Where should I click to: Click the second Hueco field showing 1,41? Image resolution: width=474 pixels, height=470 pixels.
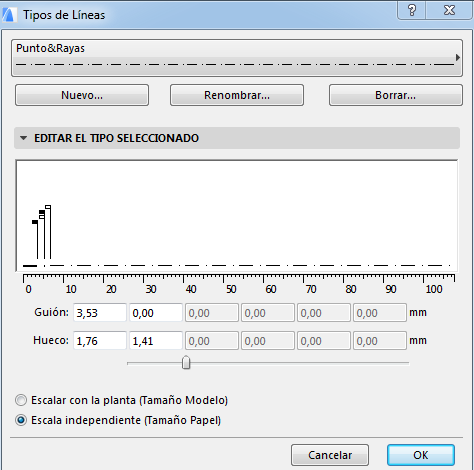click(x=156, y=340)
